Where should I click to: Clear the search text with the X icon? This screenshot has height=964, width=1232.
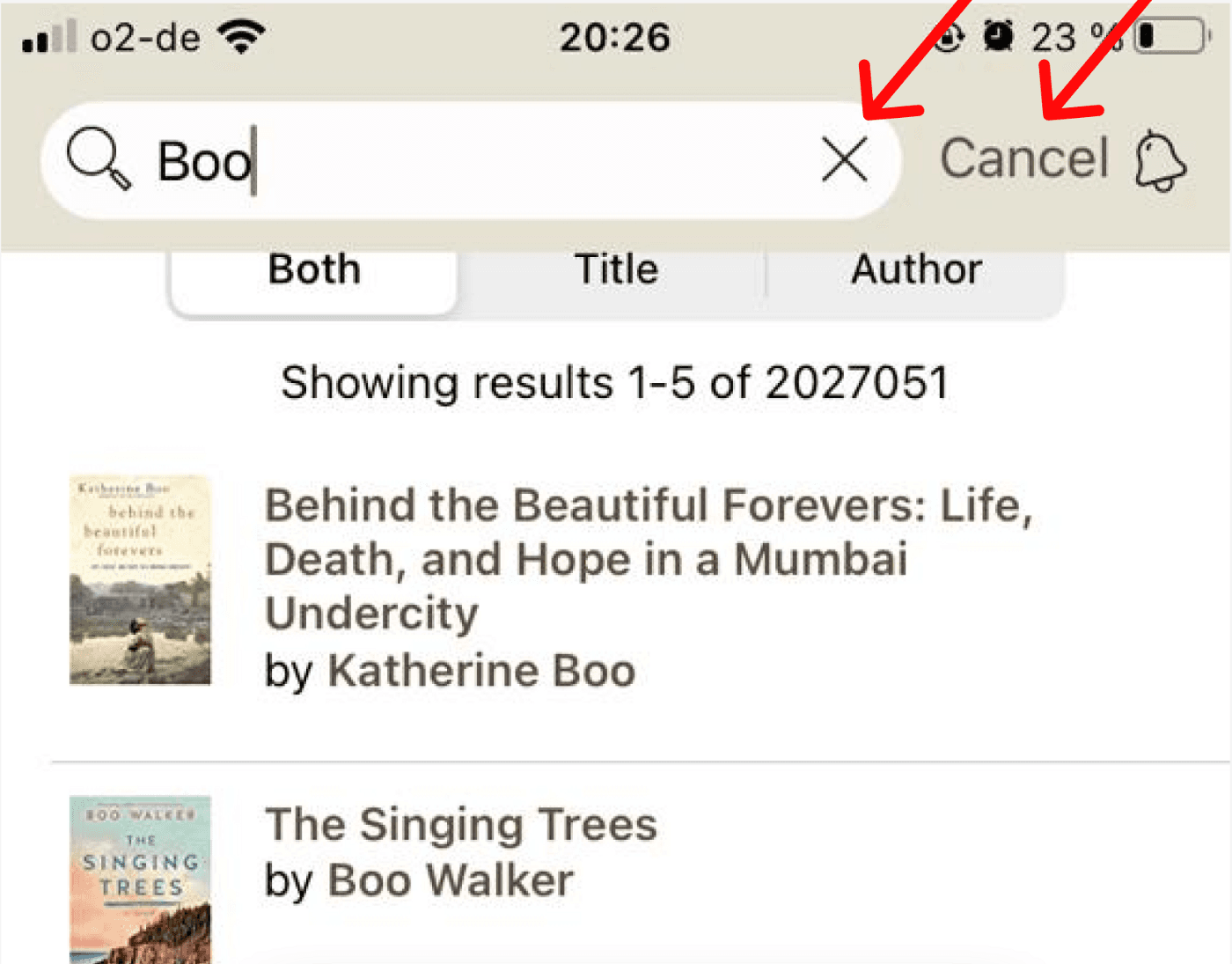(845, 160)
